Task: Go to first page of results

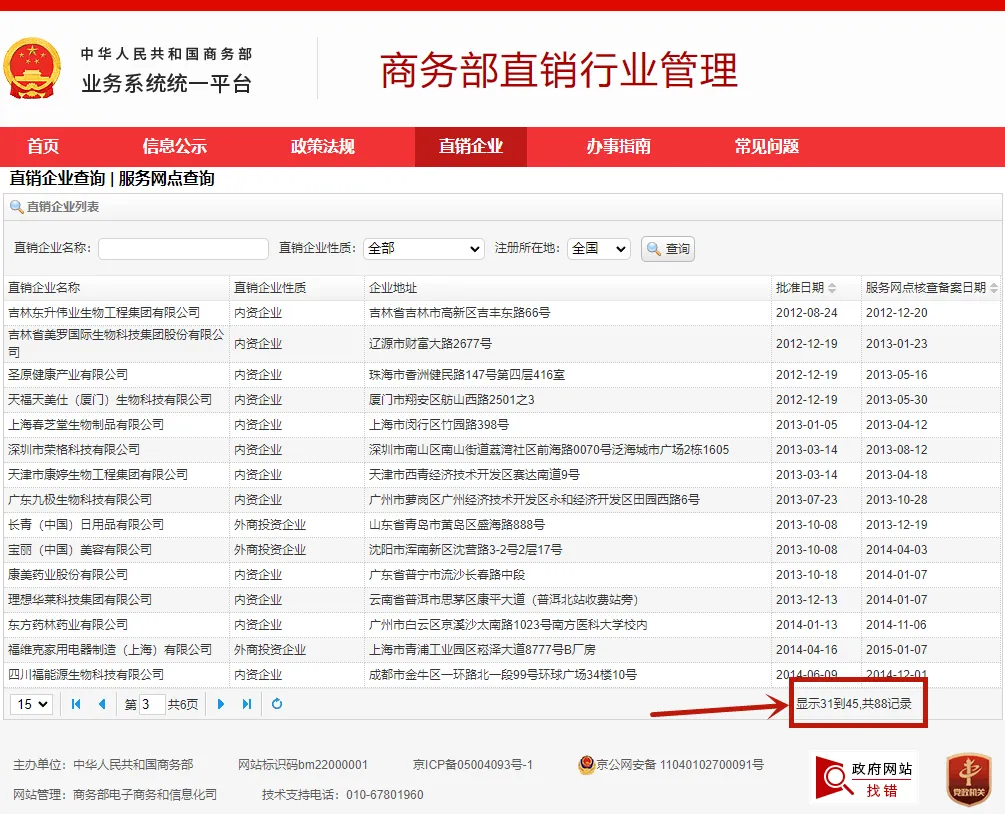Action: pyautogui.click(x=76, y=704)
